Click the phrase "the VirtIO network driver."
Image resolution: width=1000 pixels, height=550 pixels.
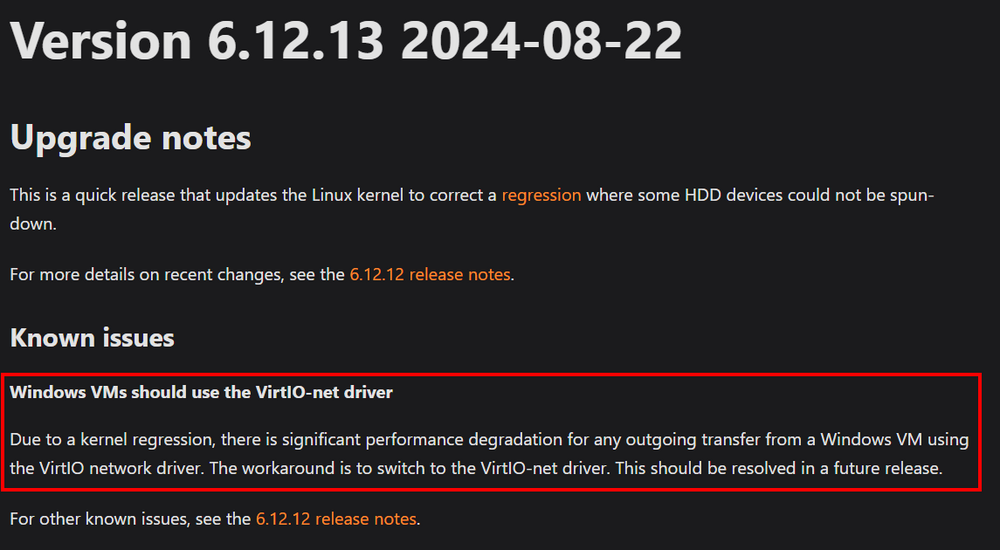pyautogui.click(x=107, y=468)
